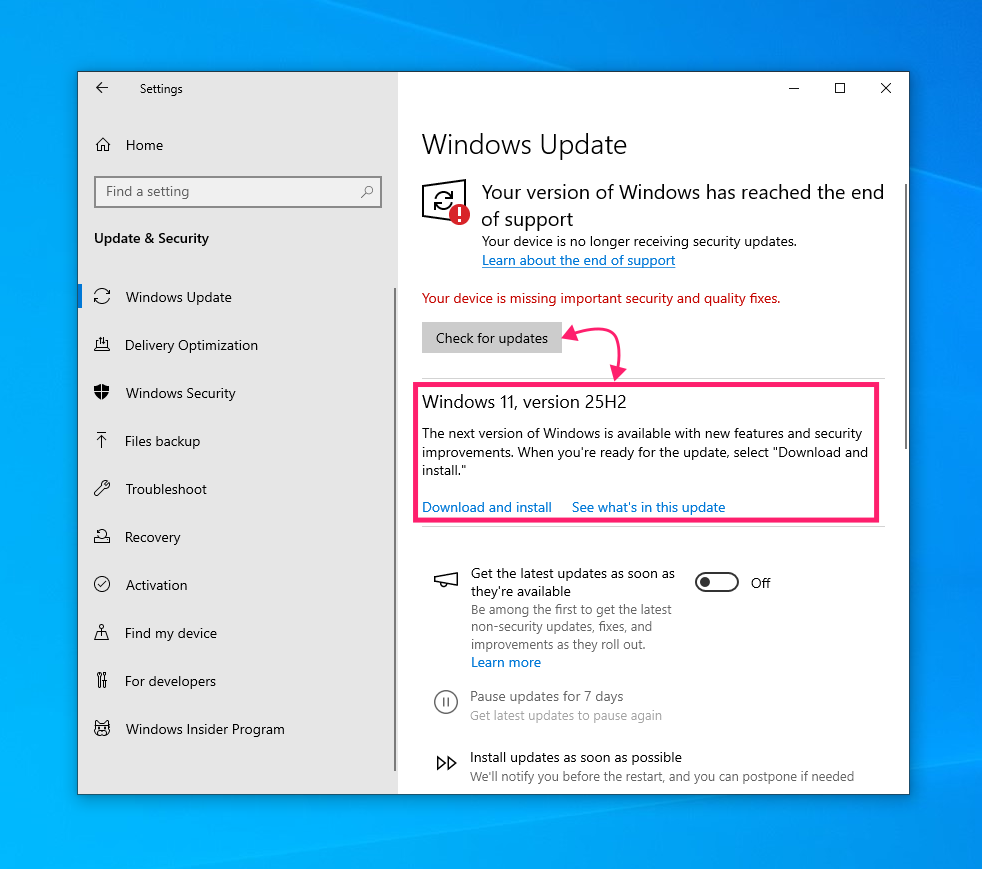Click the Windows Update sync icon
This screenshot has width=982, height=869.
pyautogui.click(x=102, y=296)
